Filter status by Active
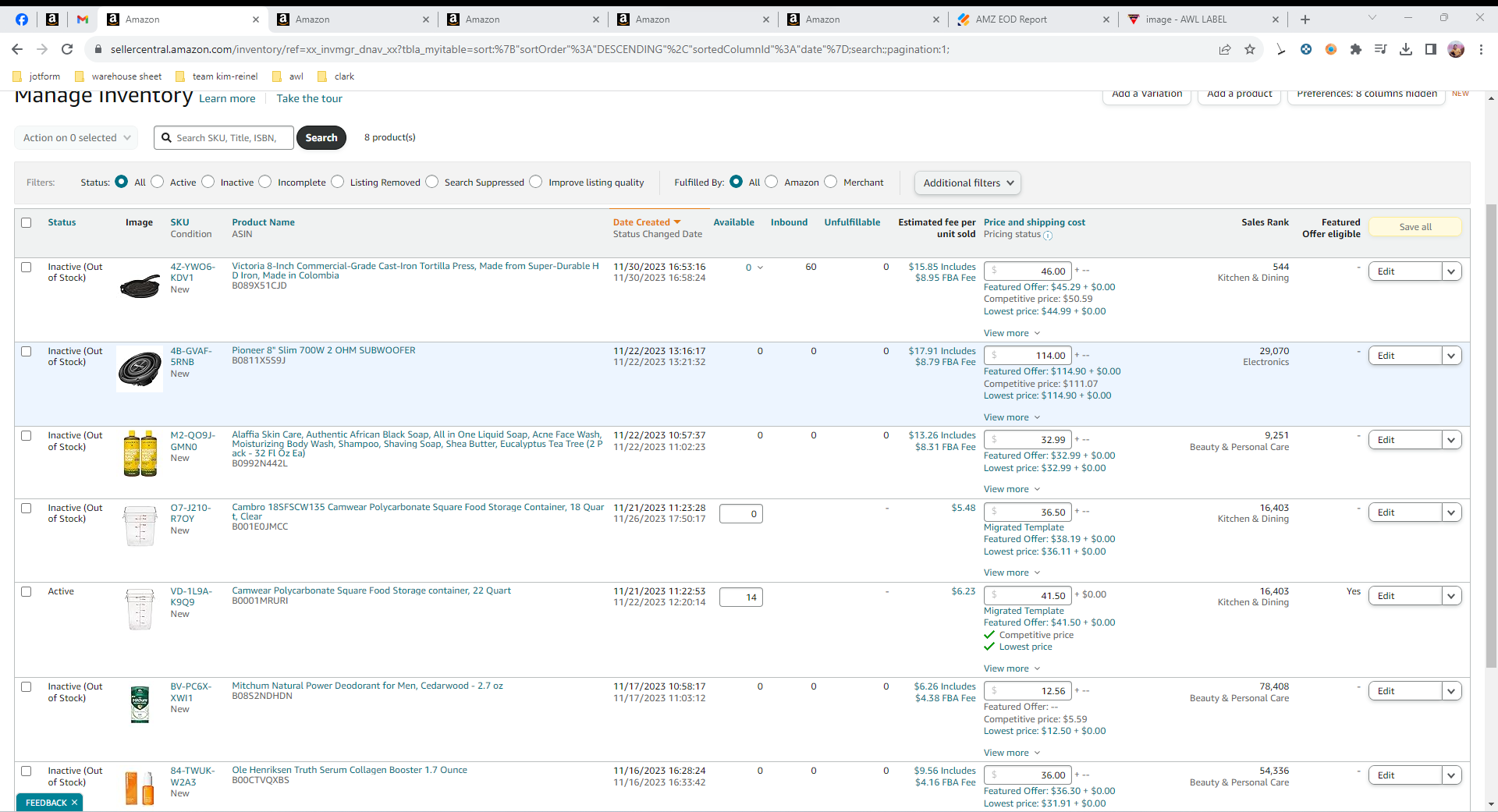The height and width of the screenshot is (812, 1498). click(158, 182)
